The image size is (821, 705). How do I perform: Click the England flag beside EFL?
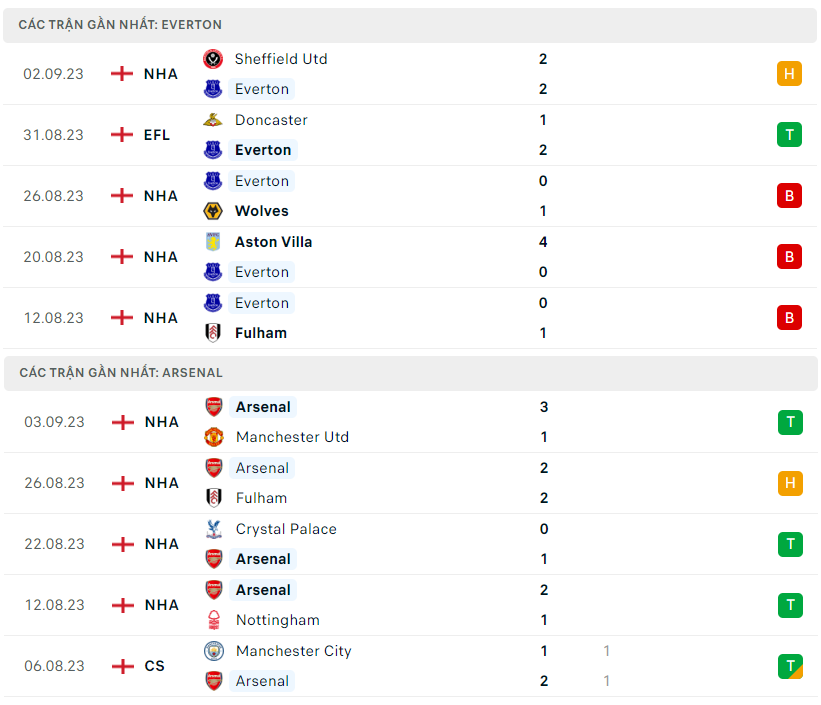pyautogui.click(x=122, y=135)
